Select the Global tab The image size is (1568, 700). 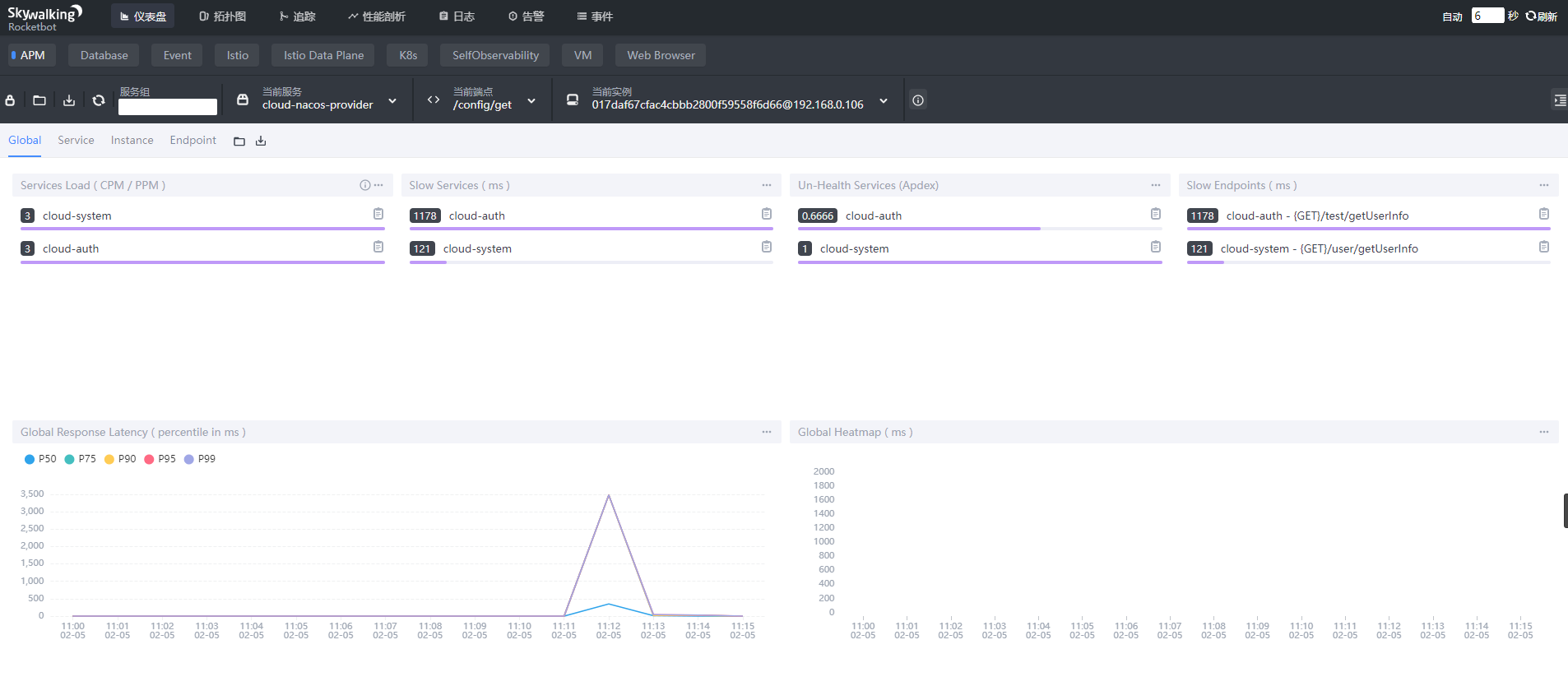pyautogui.click(x=25, y=141)
